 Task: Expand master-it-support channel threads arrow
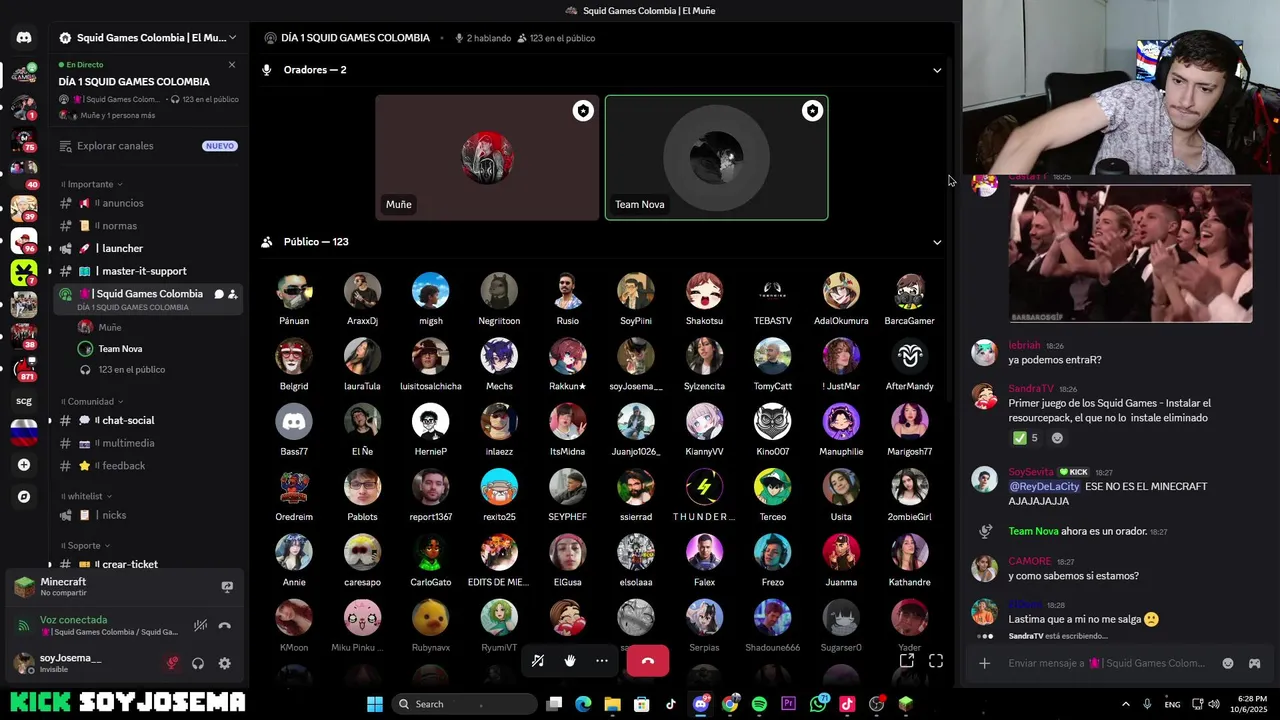50,271
